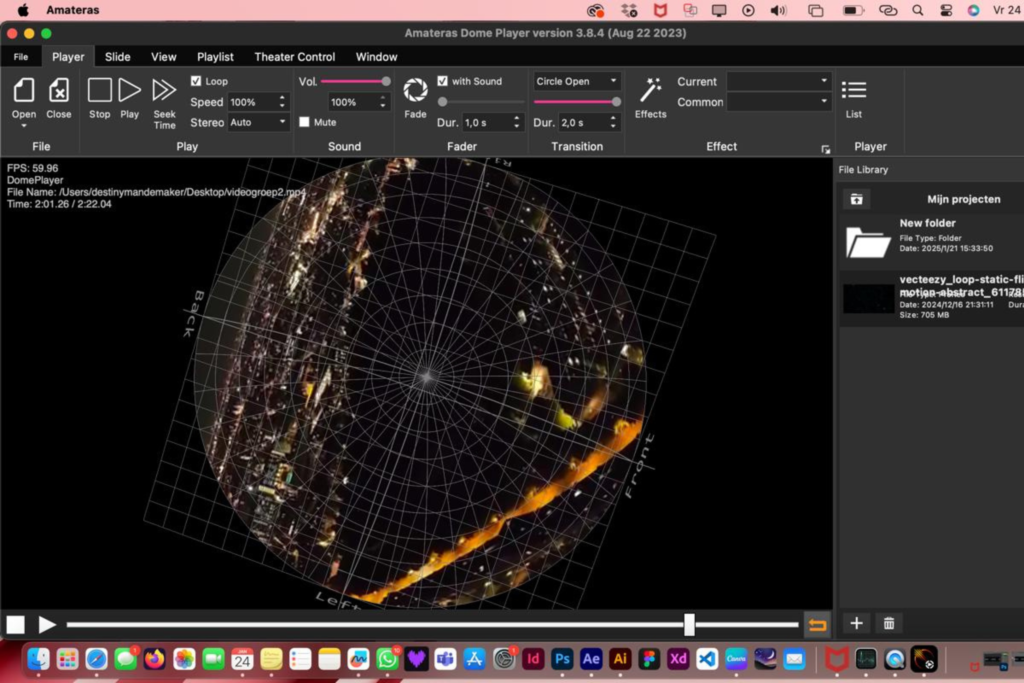Launch InDesign from the dock
This screenshot has height=683, width=1024.
(533, 659)
